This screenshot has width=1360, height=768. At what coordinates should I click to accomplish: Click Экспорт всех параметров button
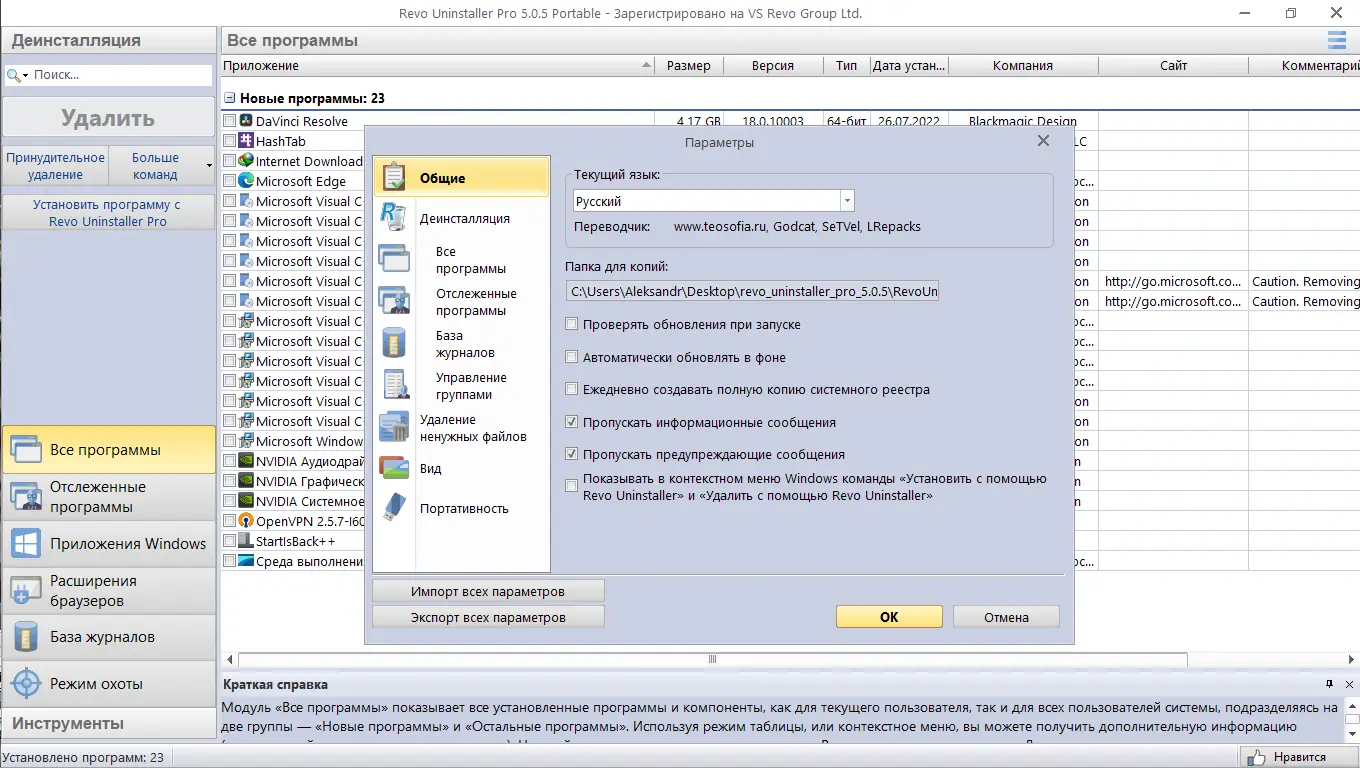tap(488, 617)
